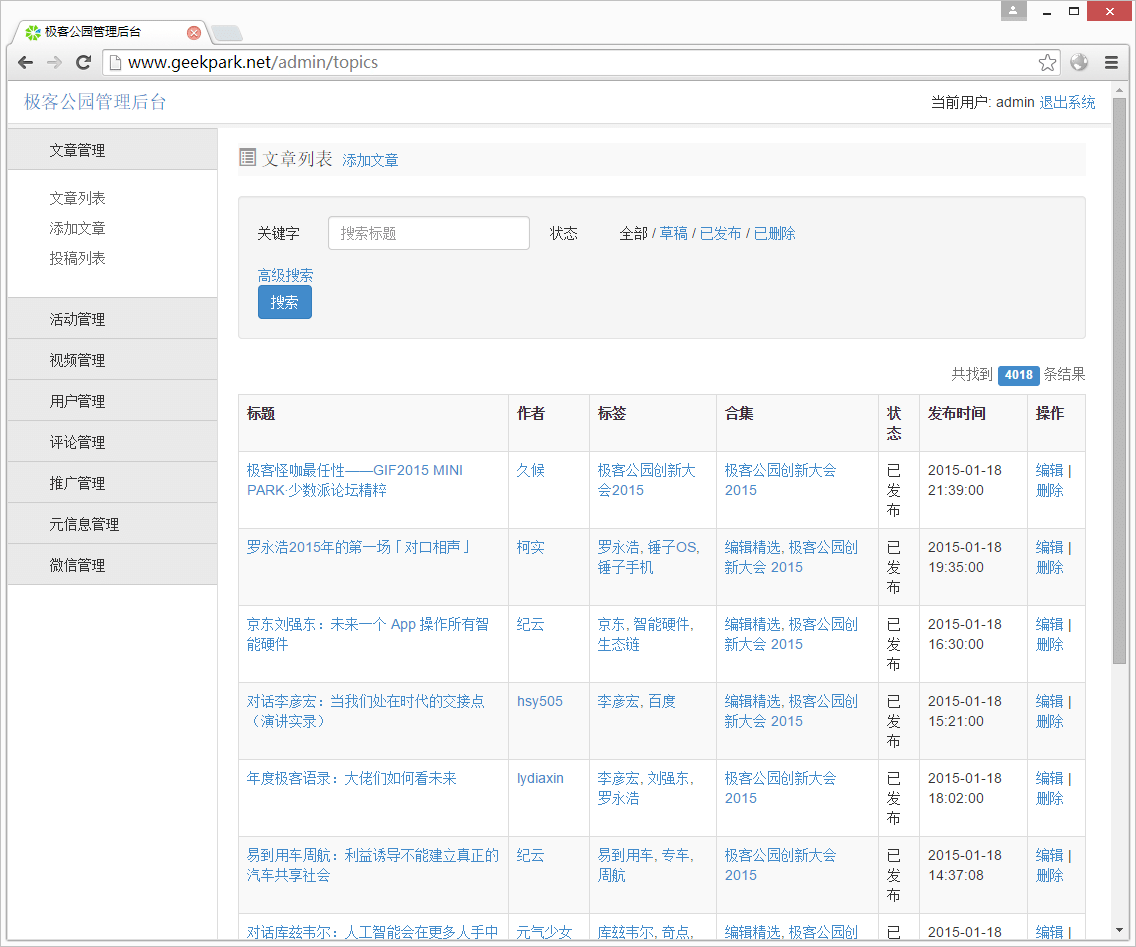Viewport: 1136px width, 947px height.
Task: Open article 京东刘强东：未来一个 App 操作所有智能硬件
Action: pyautogui.click(x=367, y=634)
